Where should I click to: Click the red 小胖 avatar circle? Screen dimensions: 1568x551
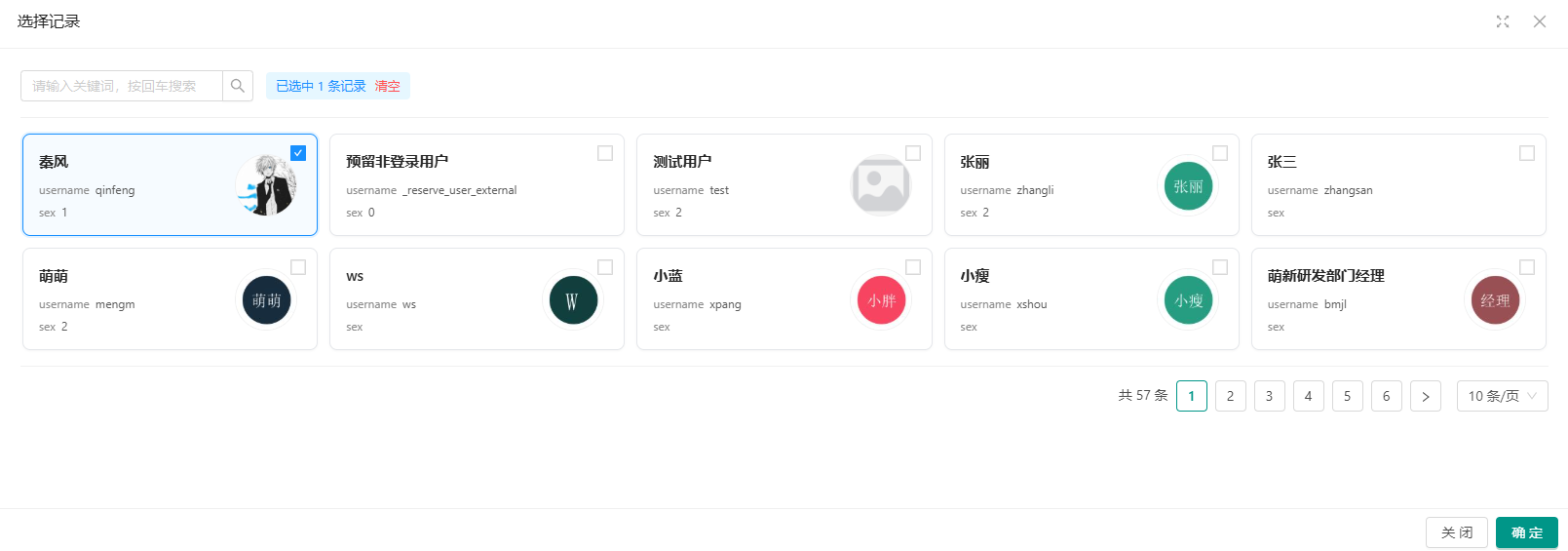pos(881,300)
